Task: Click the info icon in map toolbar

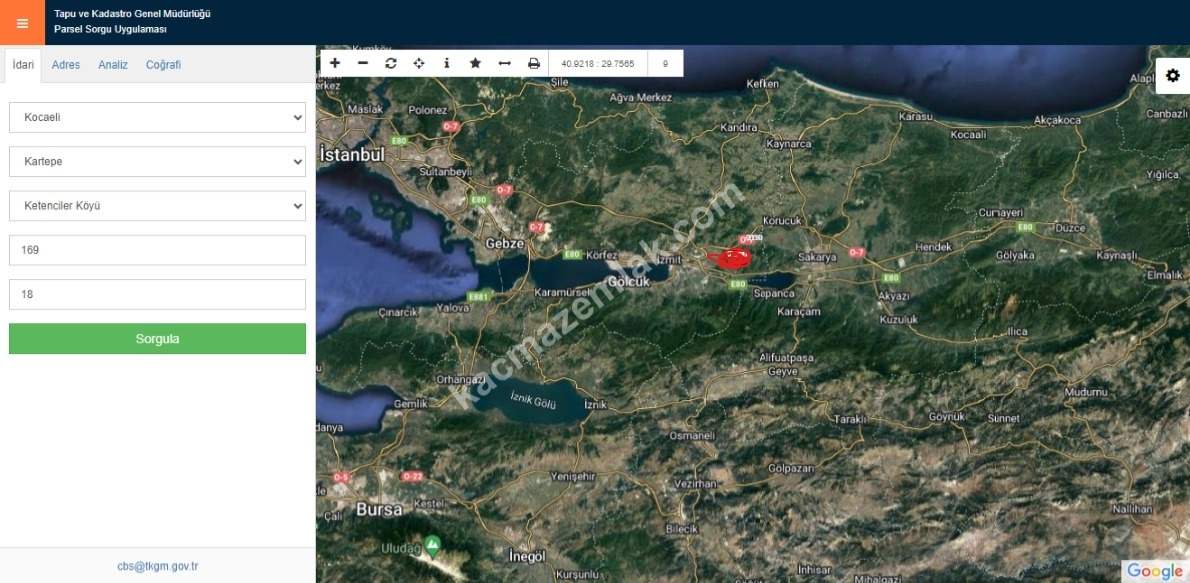Action: [447, 63]
